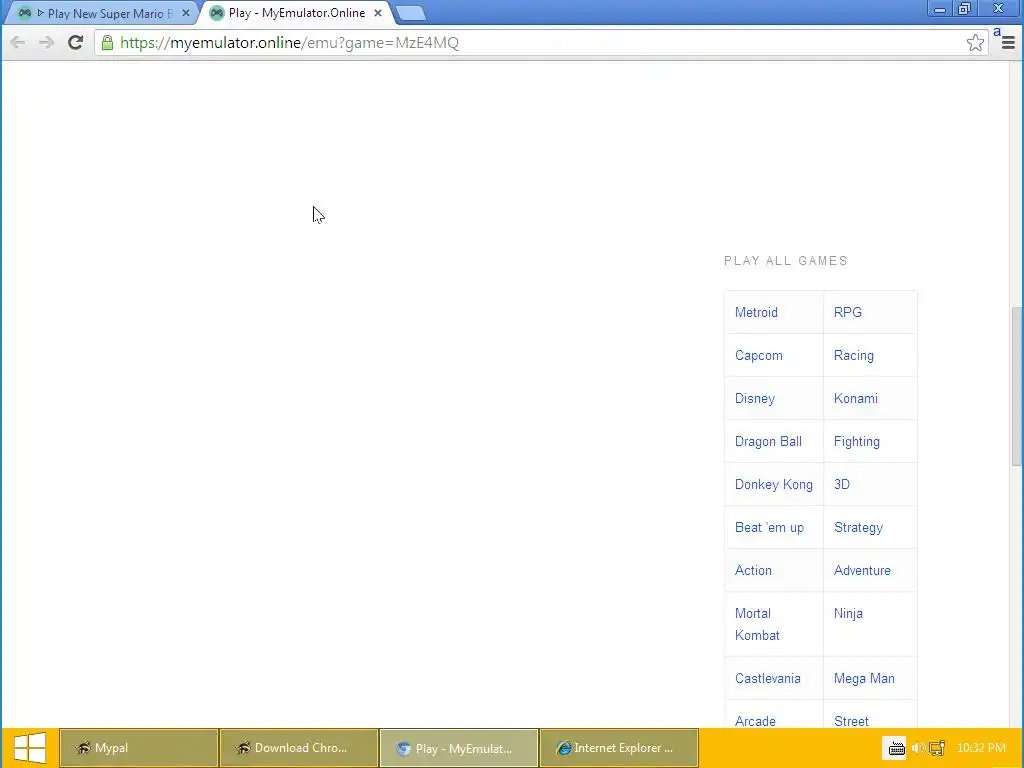Browse Adventure games

(862, 570)
